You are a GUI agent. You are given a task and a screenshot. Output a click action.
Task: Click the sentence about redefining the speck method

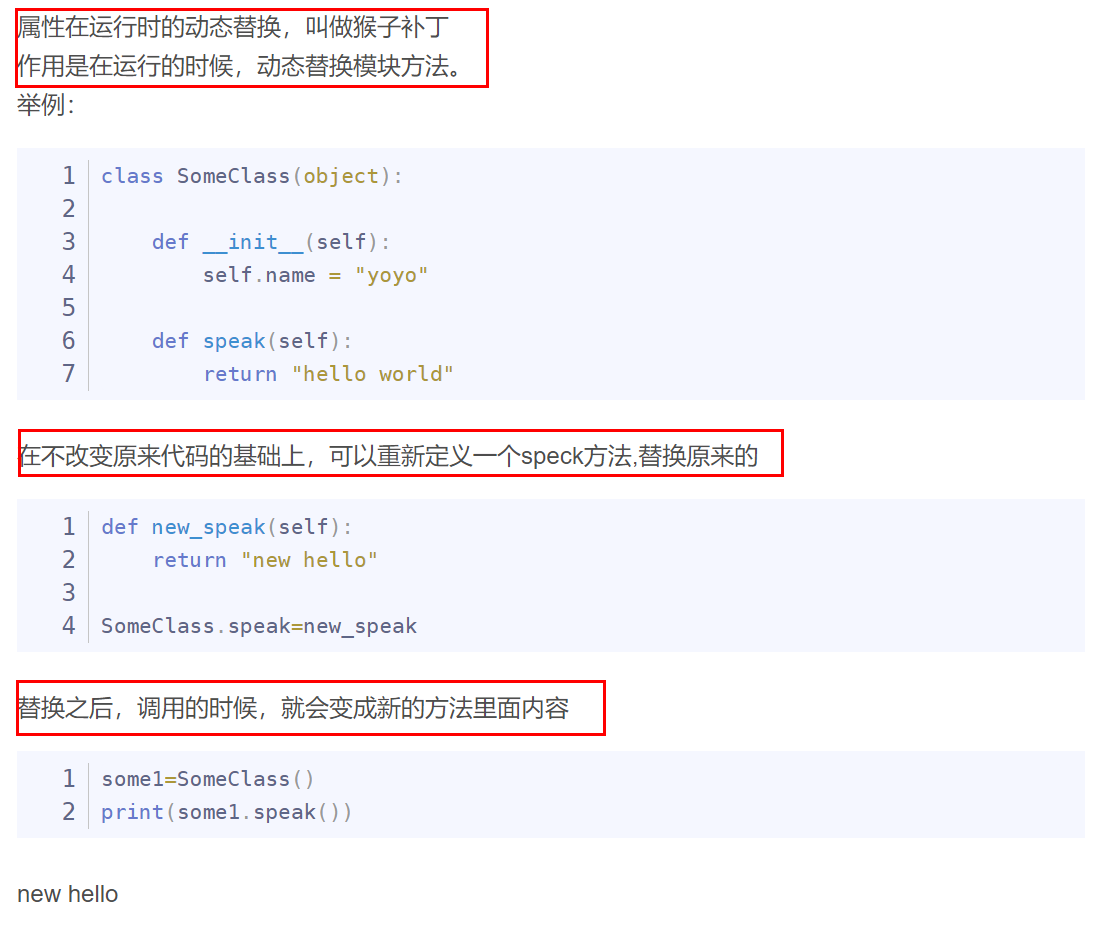pyautogui.click(x=388, y=455)
